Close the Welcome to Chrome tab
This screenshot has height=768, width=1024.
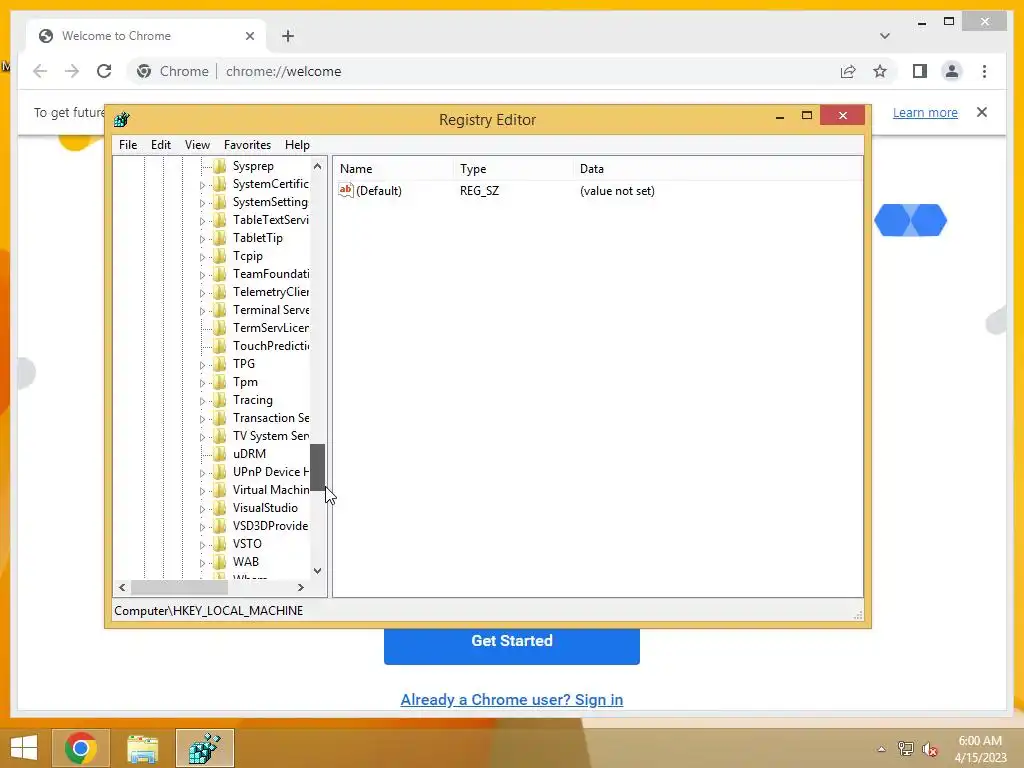(249, 36)
